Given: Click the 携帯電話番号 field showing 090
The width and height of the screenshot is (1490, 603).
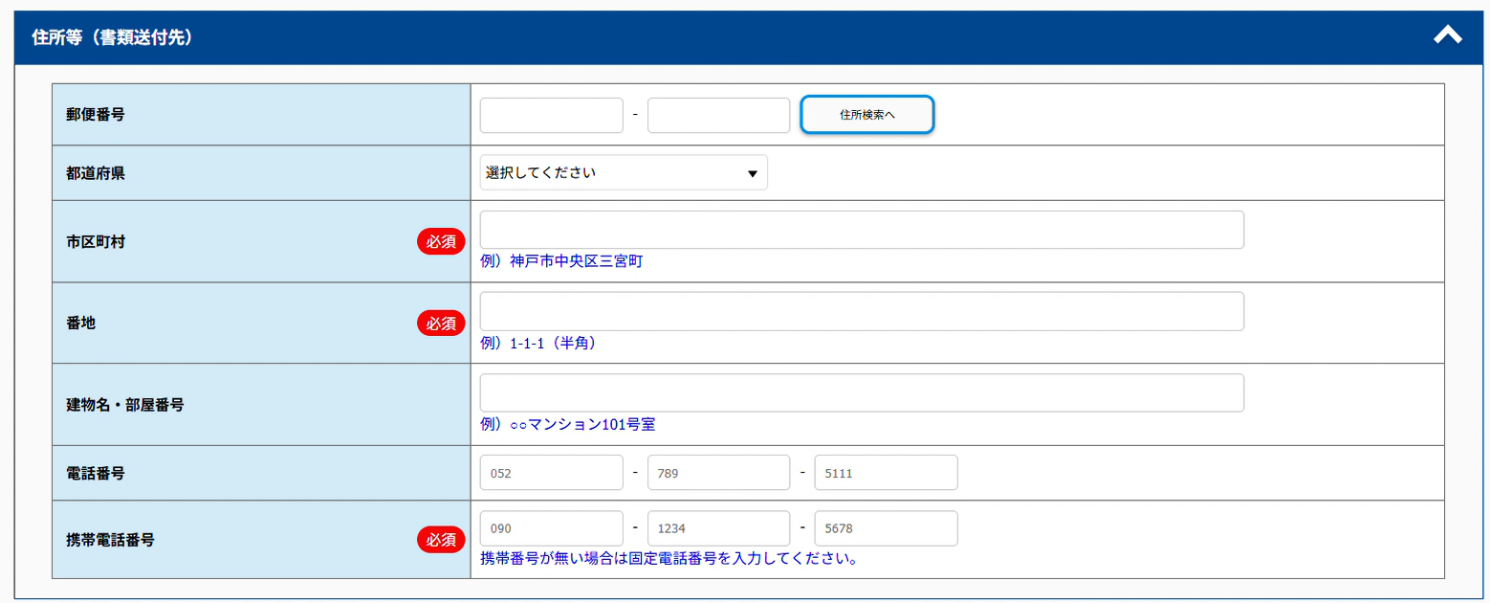Looking at the screenshot, I should pos(551,528).
